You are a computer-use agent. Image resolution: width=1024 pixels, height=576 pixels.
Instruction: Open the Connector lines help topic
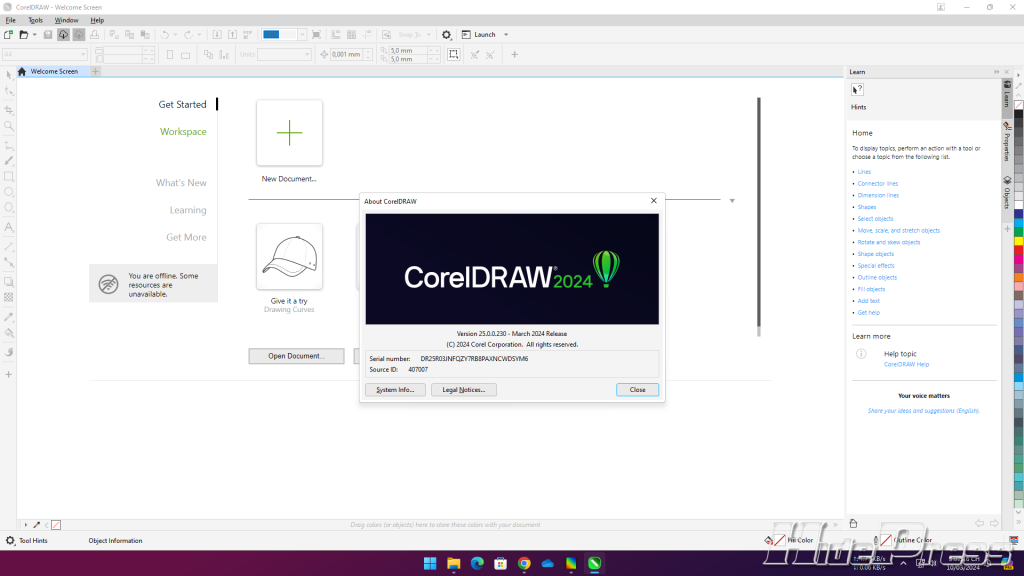[x=877, y=184]
